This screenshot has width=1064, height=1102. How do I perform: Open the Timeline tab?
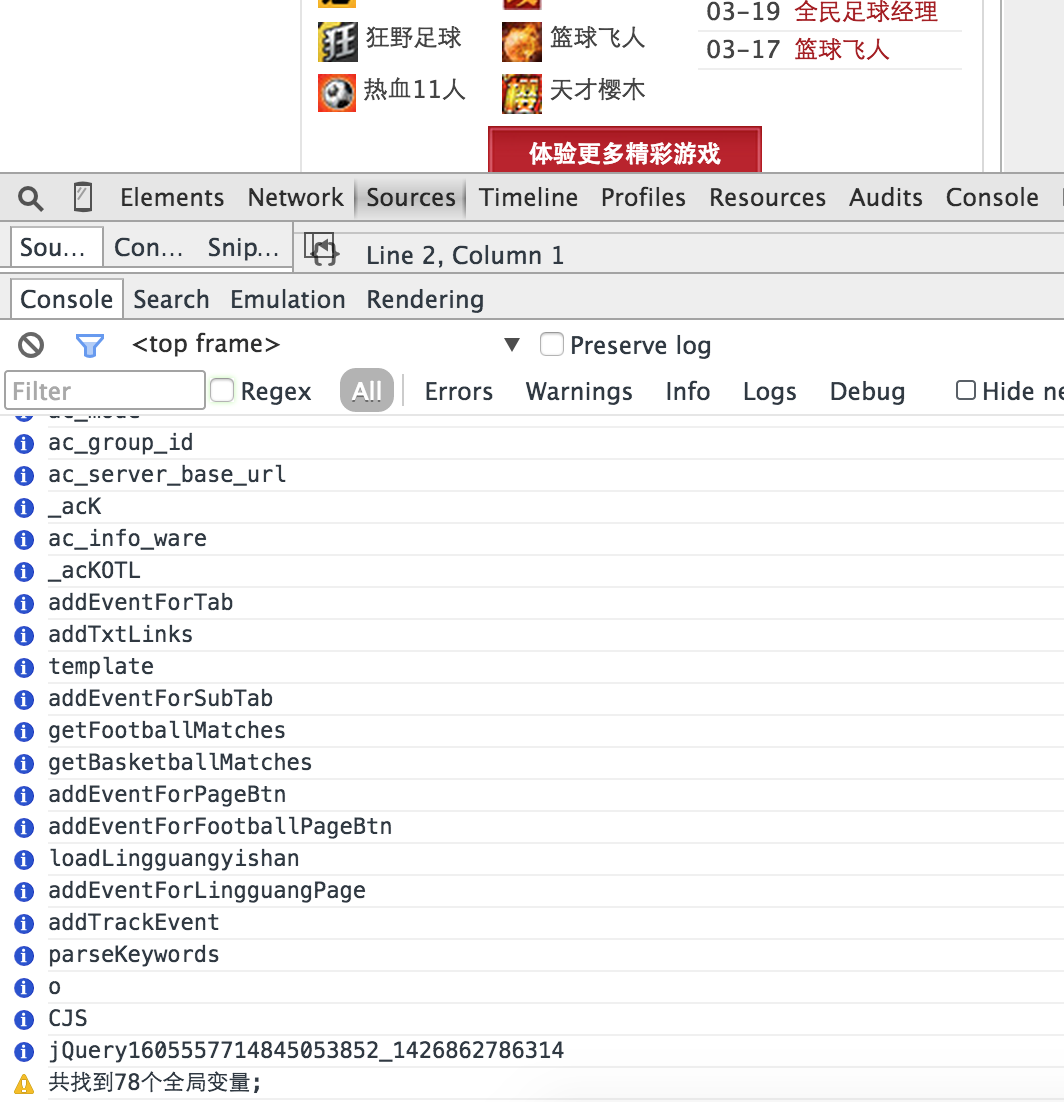click(528, 197)
